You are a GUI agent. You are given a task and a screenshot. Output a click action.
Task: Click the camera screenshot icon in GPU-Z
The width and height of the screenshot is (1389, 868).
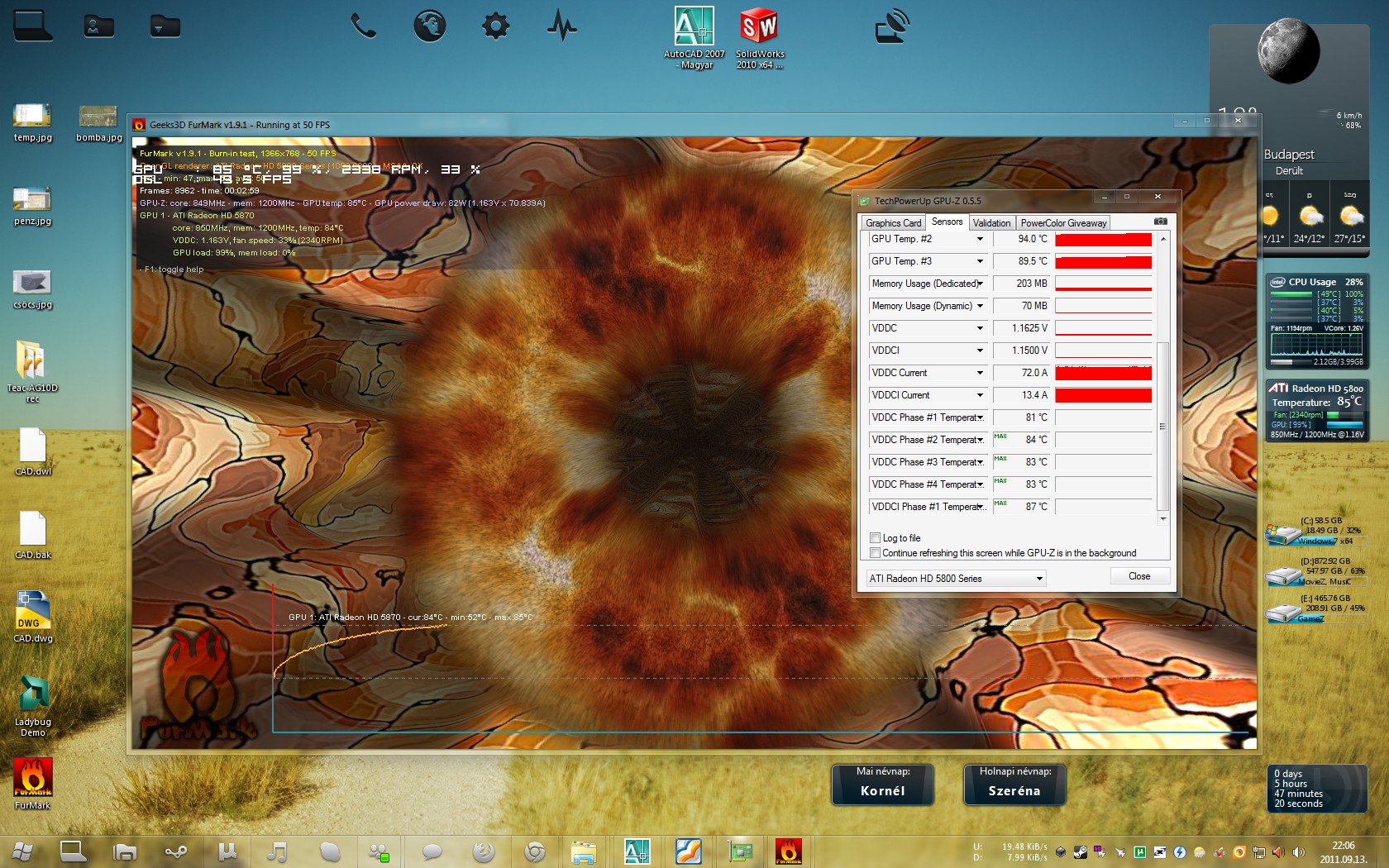[1161, 222]
